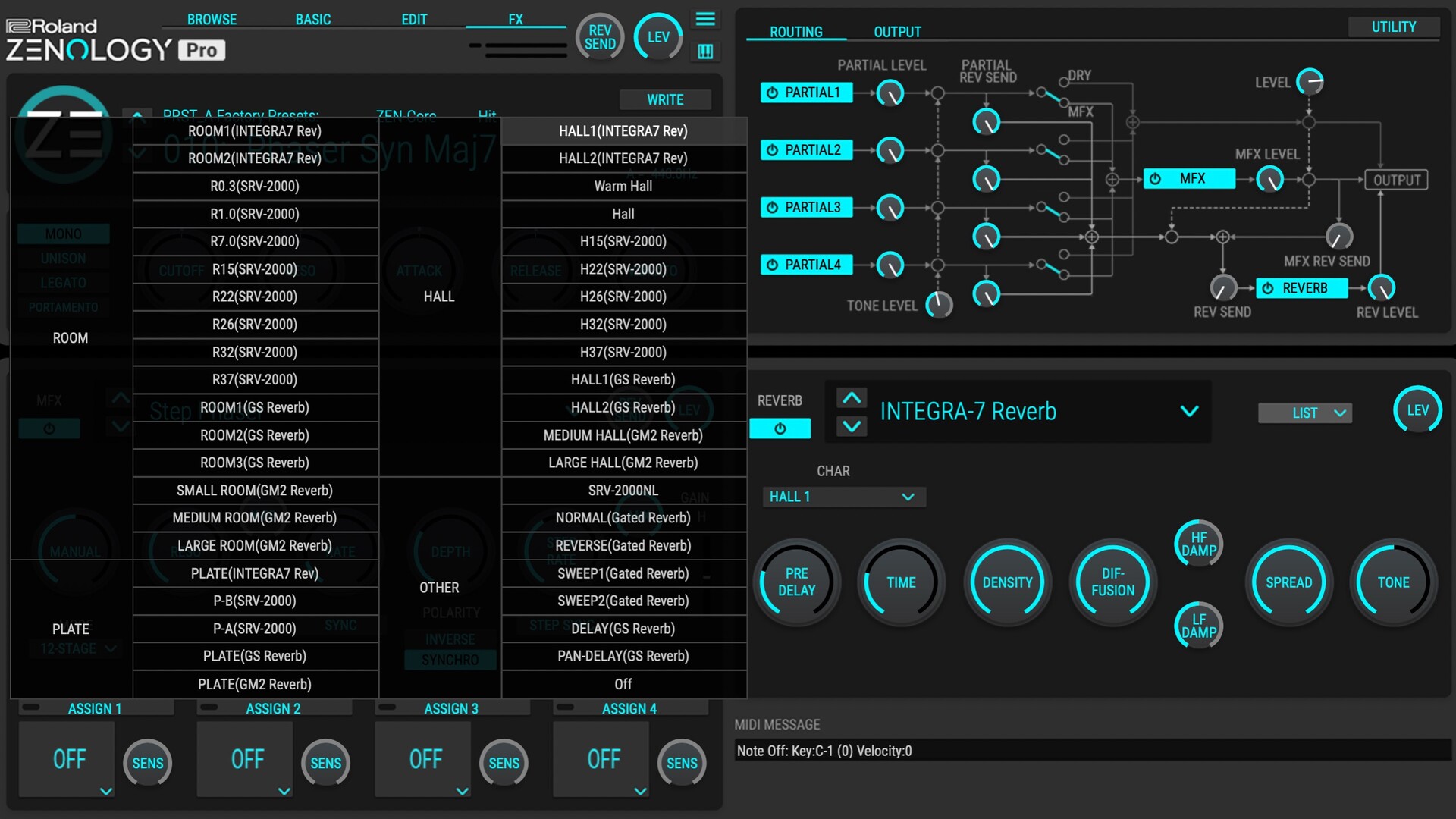Select previous reverb type with up arrow

click(852, 397)
